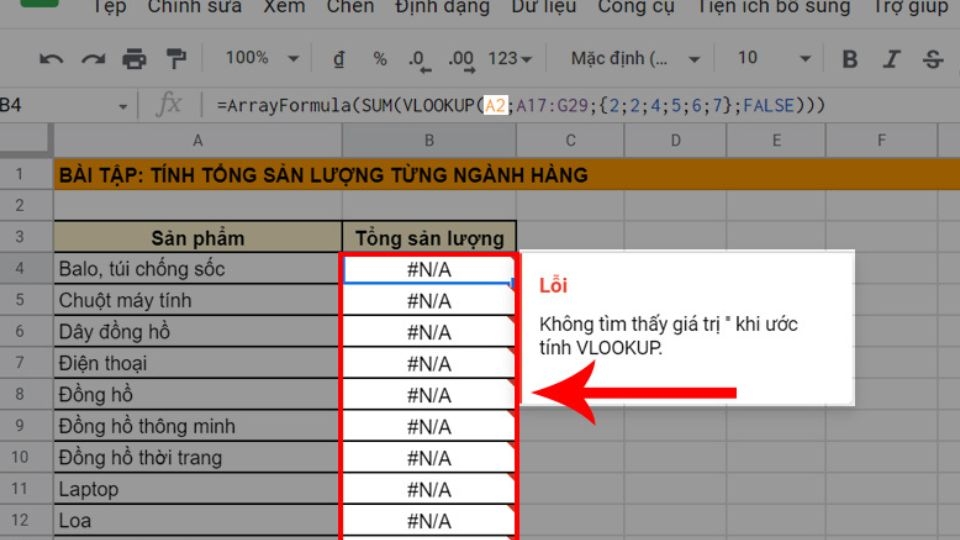The height and width of the screenshot is (540, 960).
Task: Click the Redo icon
Action: pos(93,59)
